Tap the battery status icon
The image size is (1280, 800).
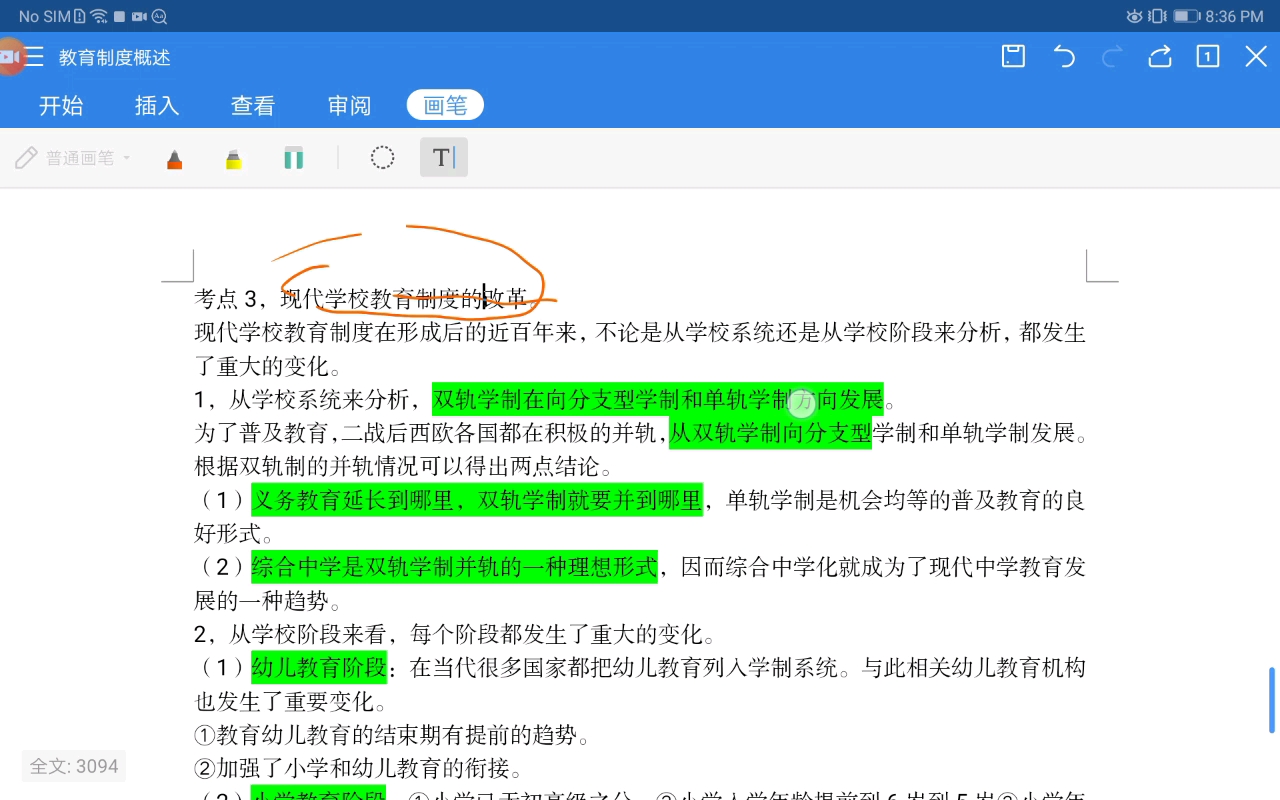tap(1186, 16)
